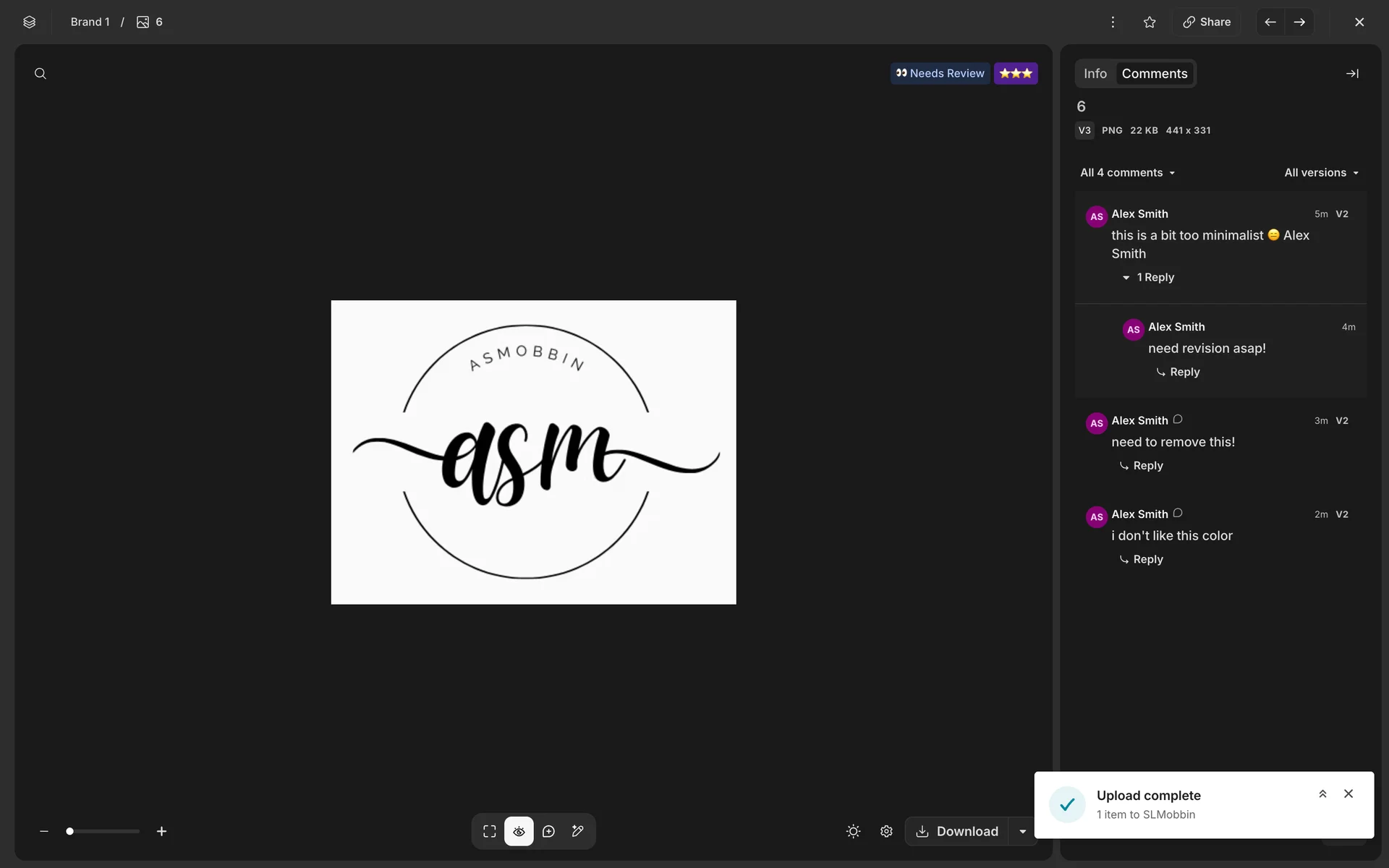Open viewer settings gear icon
The height and width of the screenshot is (868, 1389).
[886, 831]
